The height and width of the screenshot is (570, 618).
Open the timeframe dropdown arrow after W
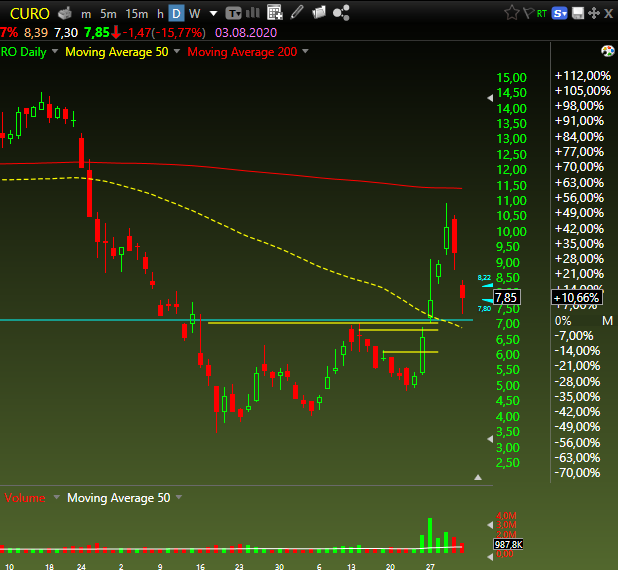(213, 14)
